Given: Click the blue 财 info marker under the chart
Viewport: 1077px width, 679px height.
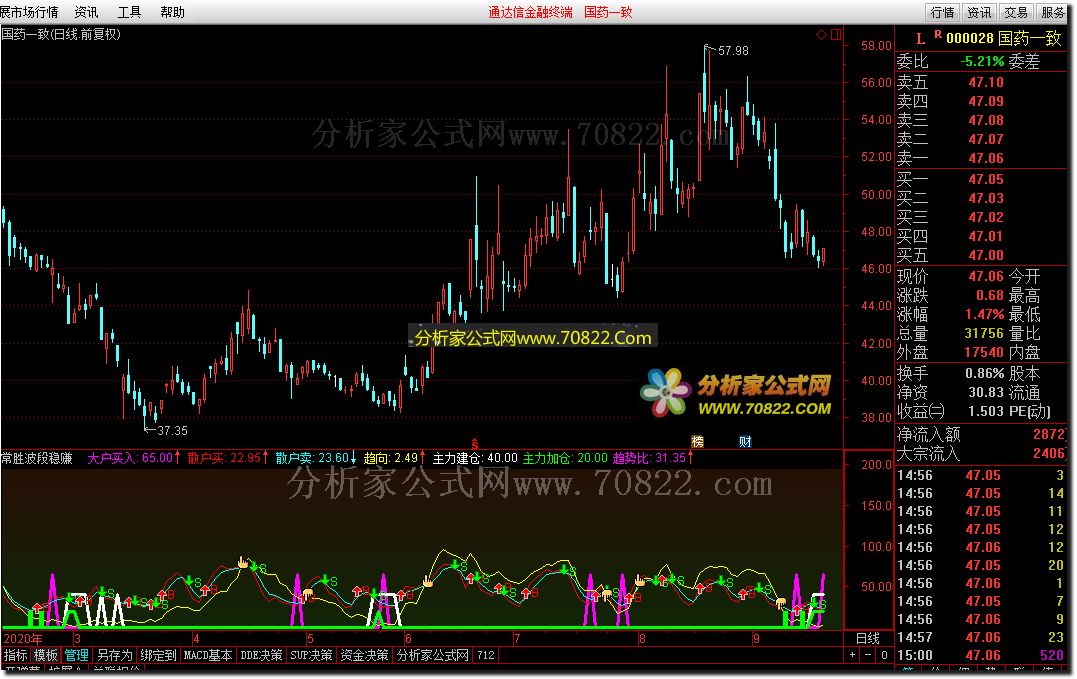Looking at the screenshot, I should click(745, 441).
